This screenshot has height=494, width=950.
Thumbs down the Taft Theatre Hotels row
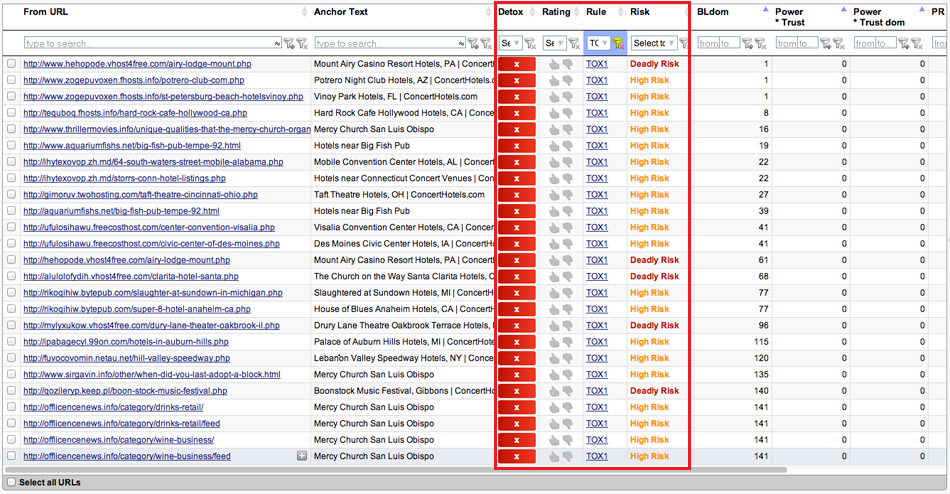click(x=568, y=195)
